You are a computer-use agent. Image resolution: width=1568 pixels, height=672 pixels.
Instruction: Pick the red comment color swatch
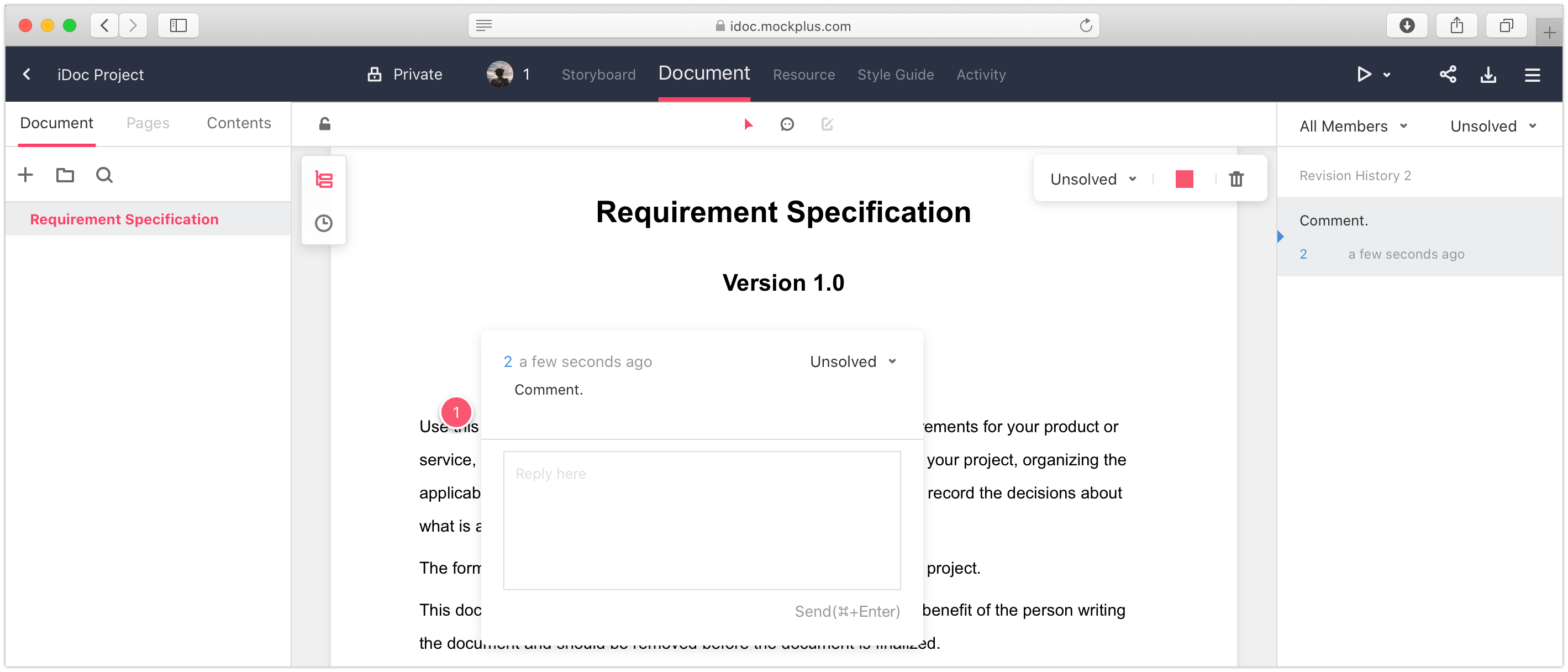[1184, 179]
